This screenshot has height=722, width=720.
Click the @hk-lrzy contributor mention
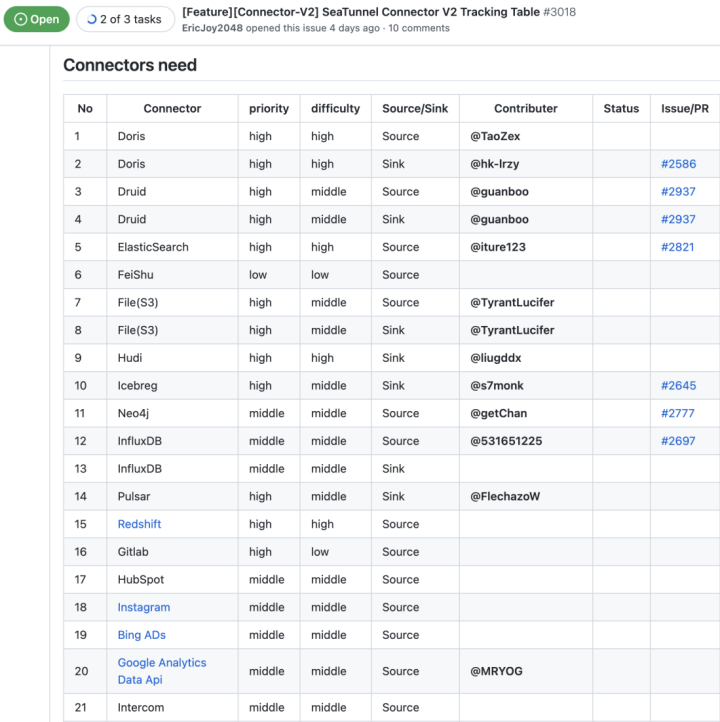click(495, 164)
